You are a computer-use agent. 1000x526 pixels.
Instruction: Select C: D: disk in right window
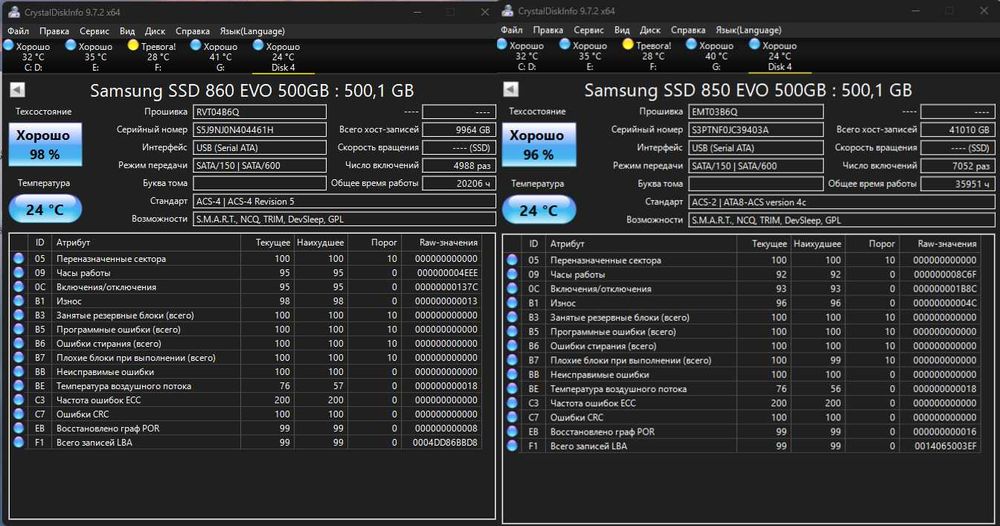tap(521, 55)
